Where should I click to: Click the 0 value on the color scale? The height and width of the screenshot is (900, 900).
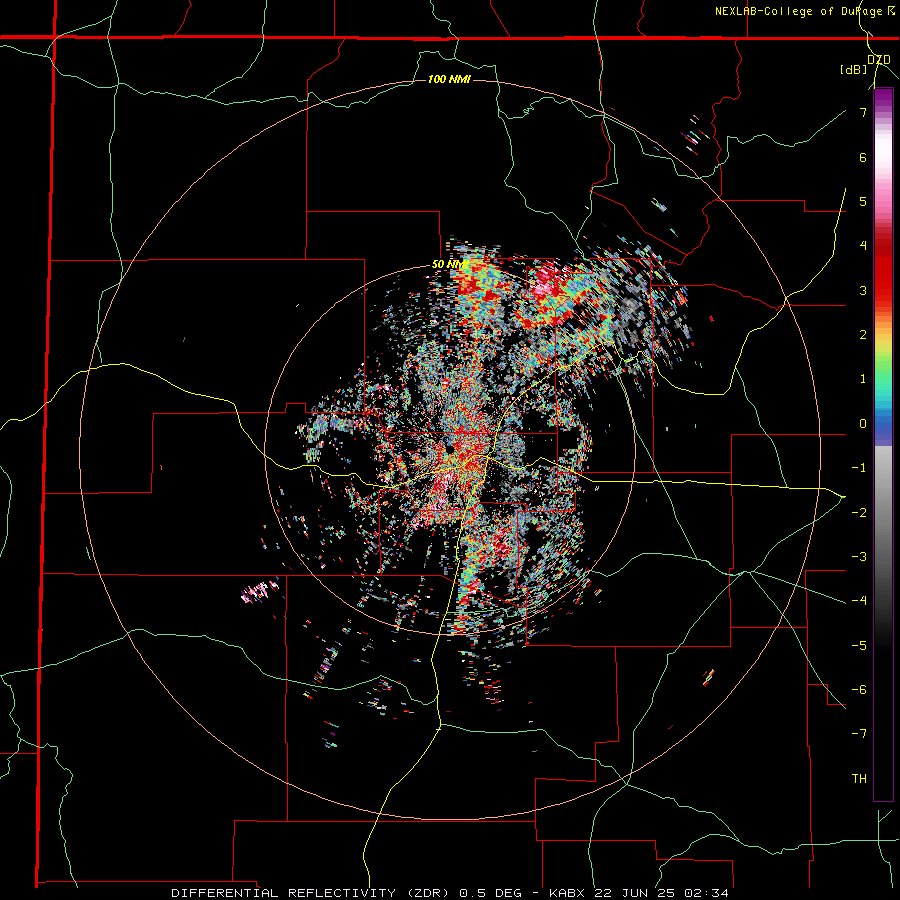(x=863, y=424)
